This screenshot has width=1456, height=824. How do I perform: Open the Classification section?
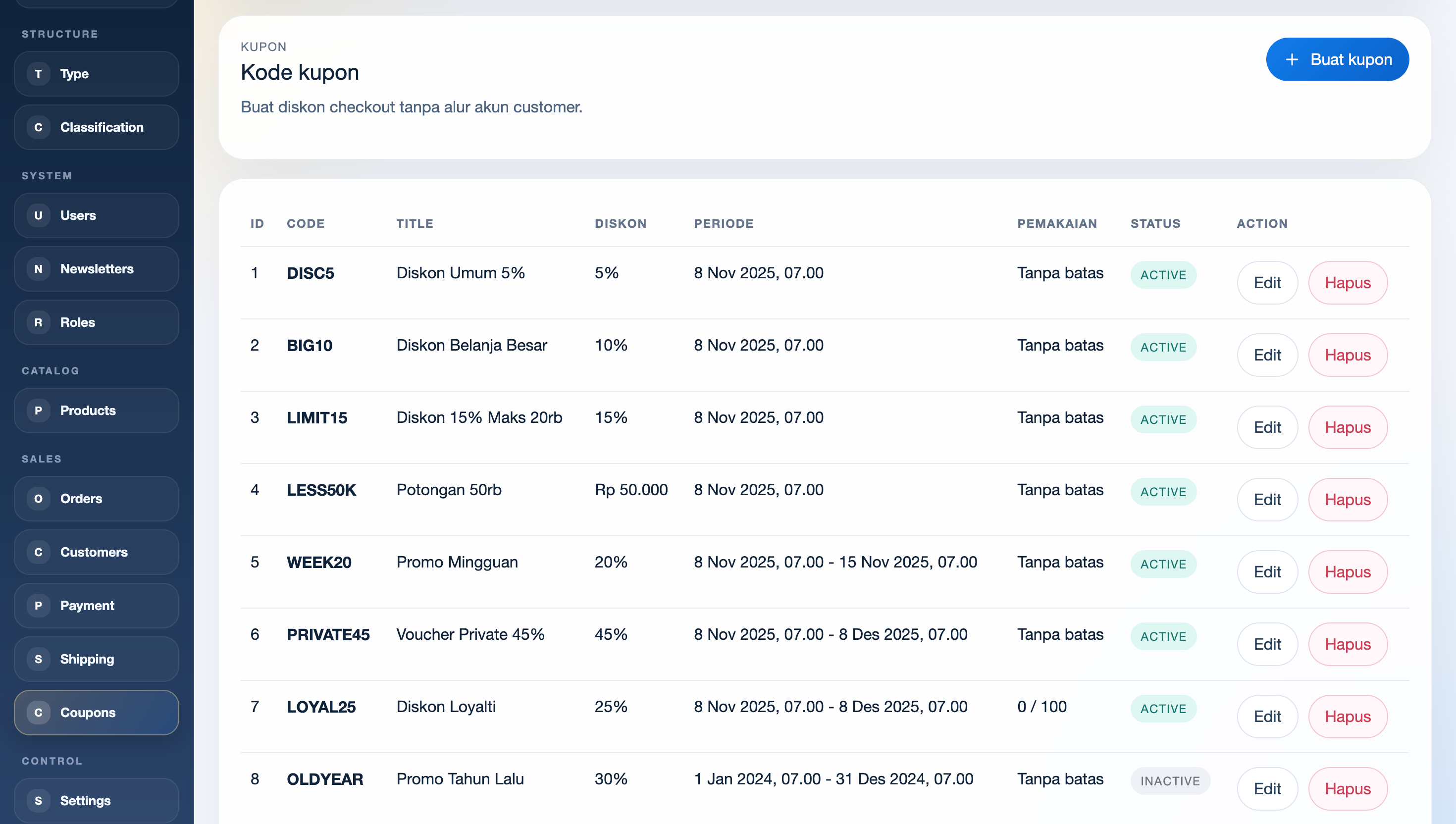(96, 127)
